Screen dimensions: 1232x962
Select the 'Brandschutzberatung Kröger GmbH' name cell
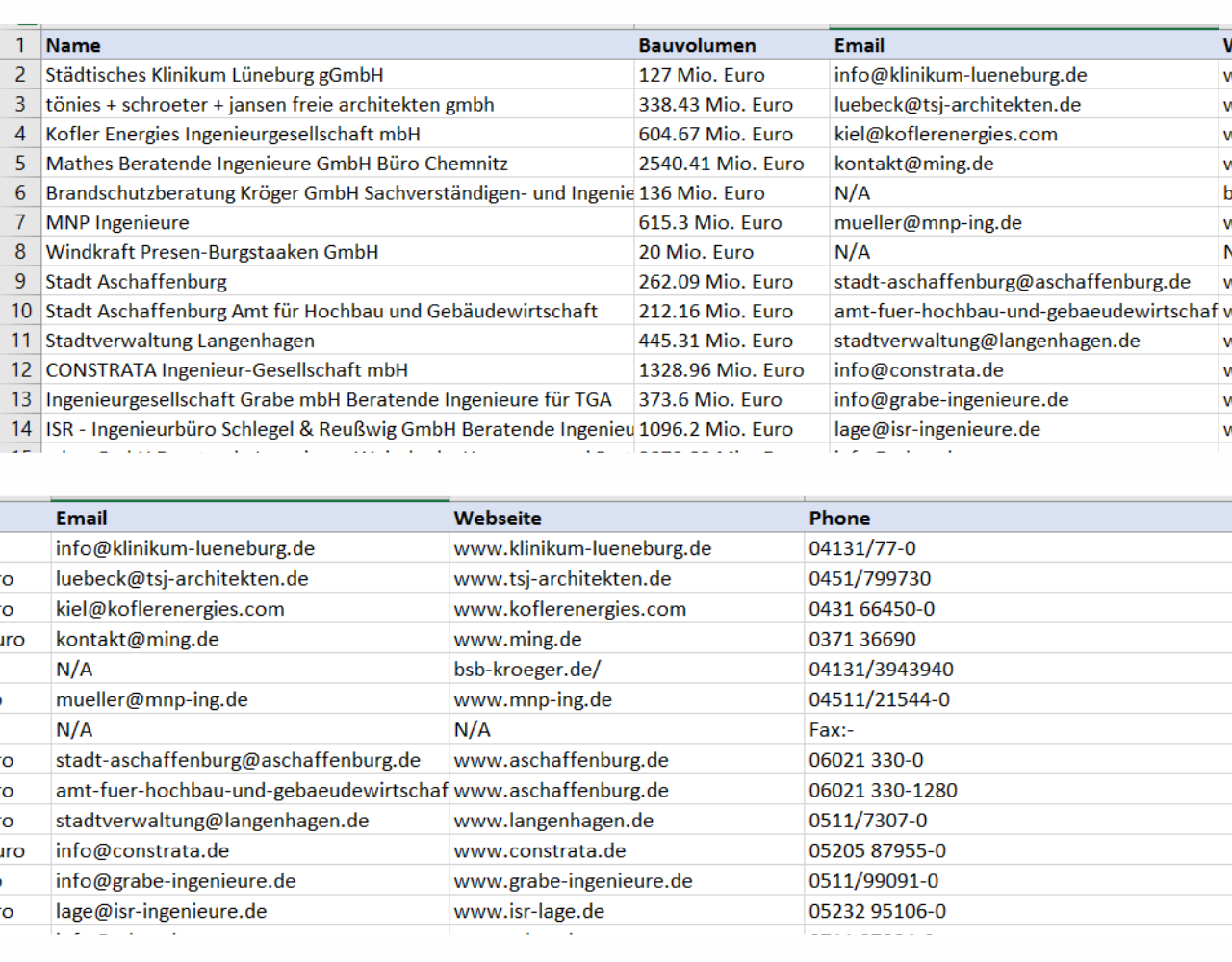(x=338, y=193)
